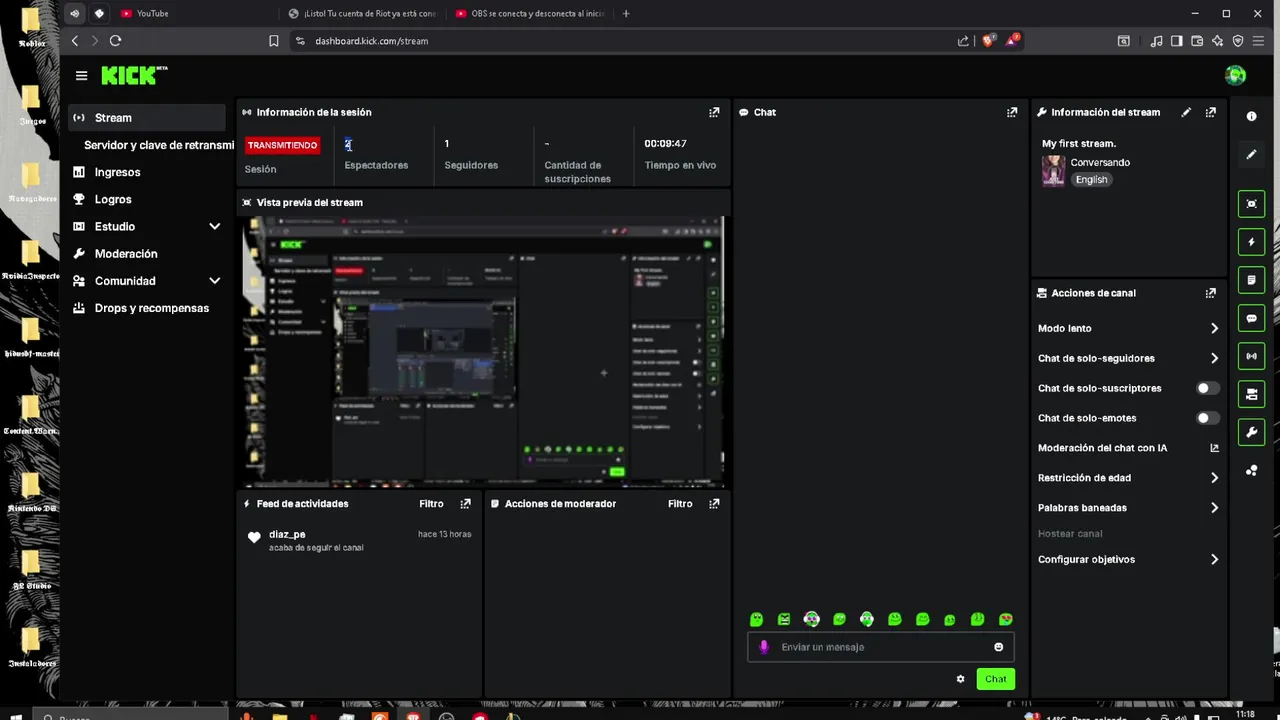Toggle the stream preview widget icon in right rail
The width and height of the screenshot is (1280, 720).
pos(1252,204)
